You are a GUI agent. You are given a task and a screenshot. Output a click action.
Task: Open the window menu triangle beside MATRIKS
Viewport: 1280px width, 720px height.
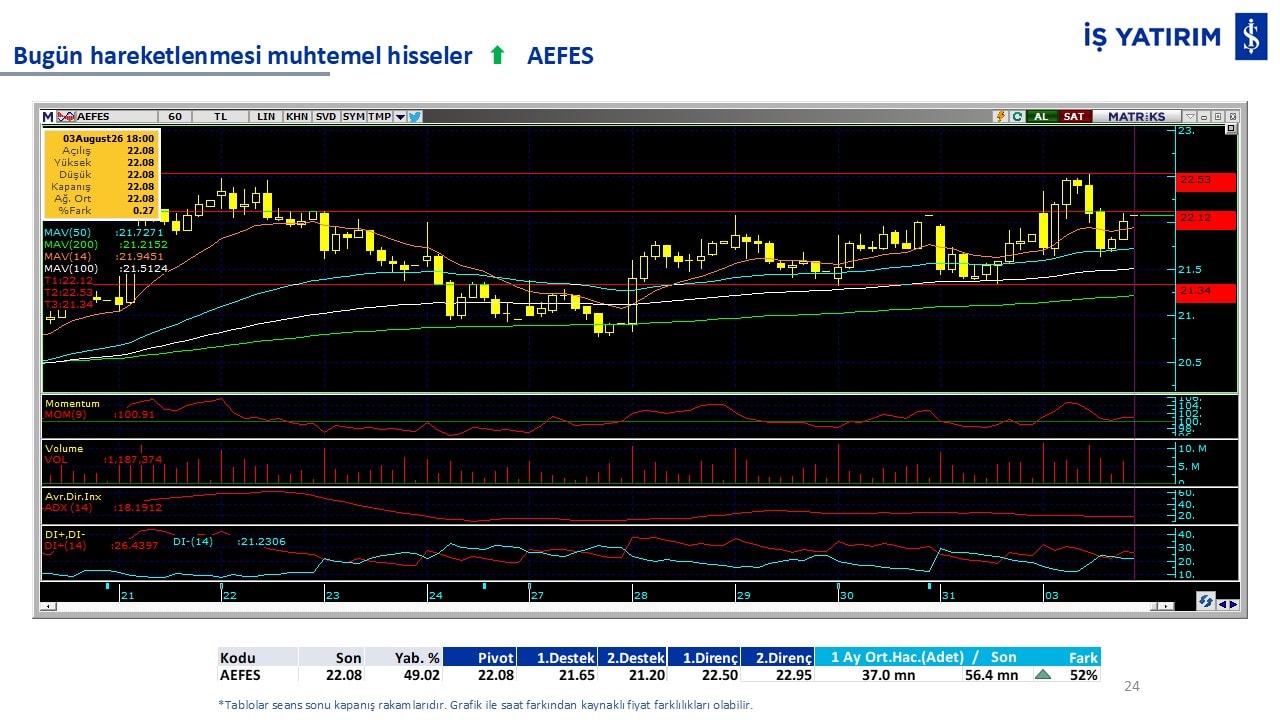click(1189, 116)
